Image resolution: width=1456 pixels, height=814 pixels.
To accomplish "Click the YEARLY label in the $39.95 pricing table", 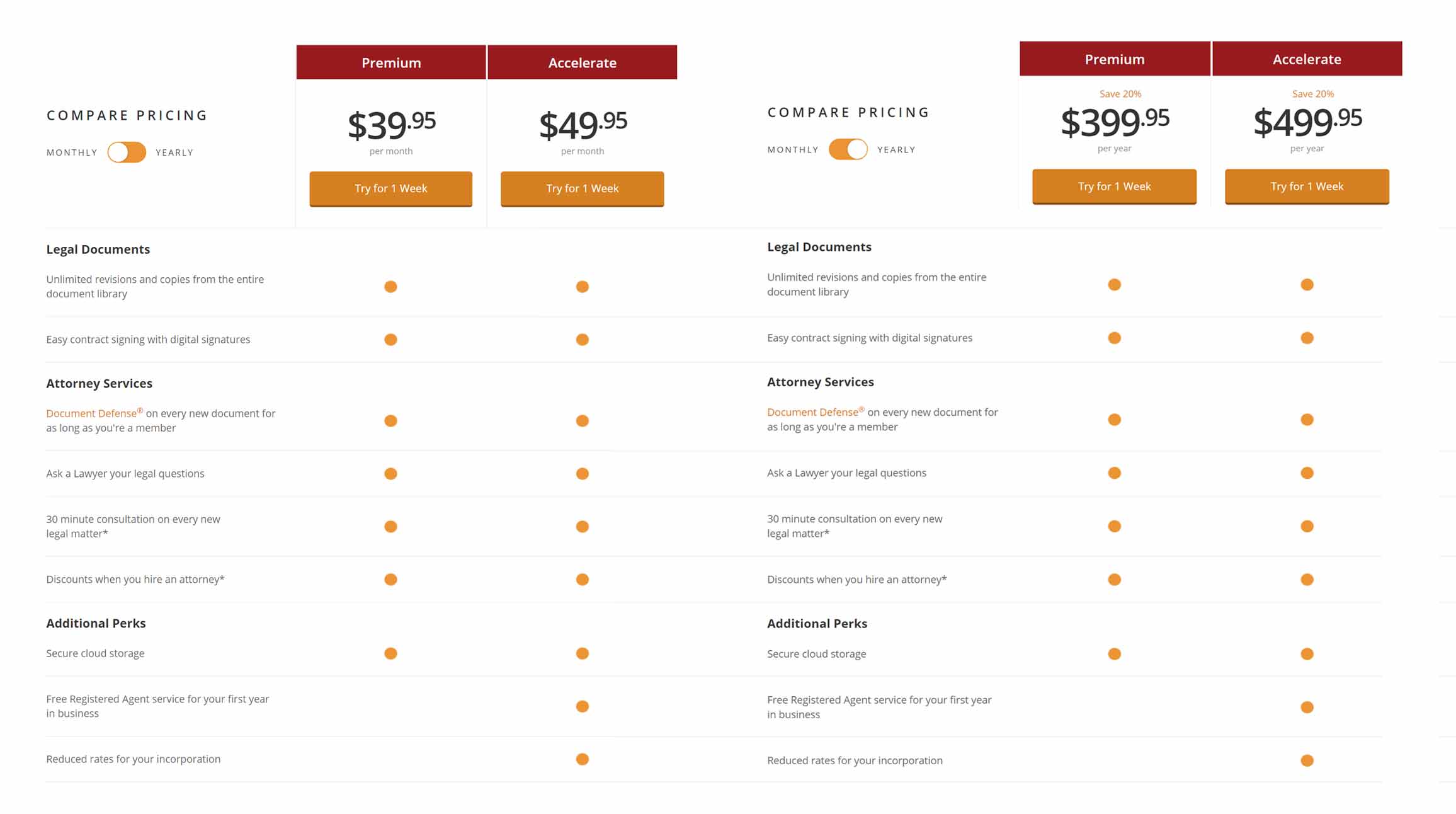I will tap(174, 152).
